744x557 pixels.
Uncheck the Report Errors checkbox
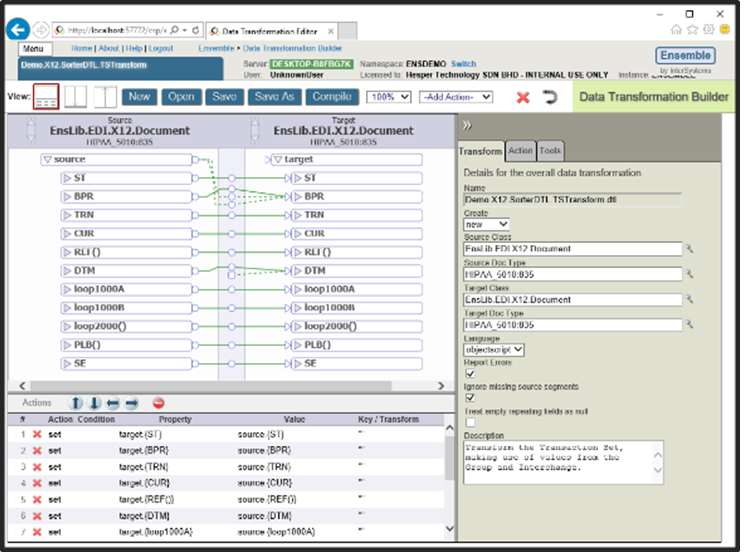click(x=471, y=373)
